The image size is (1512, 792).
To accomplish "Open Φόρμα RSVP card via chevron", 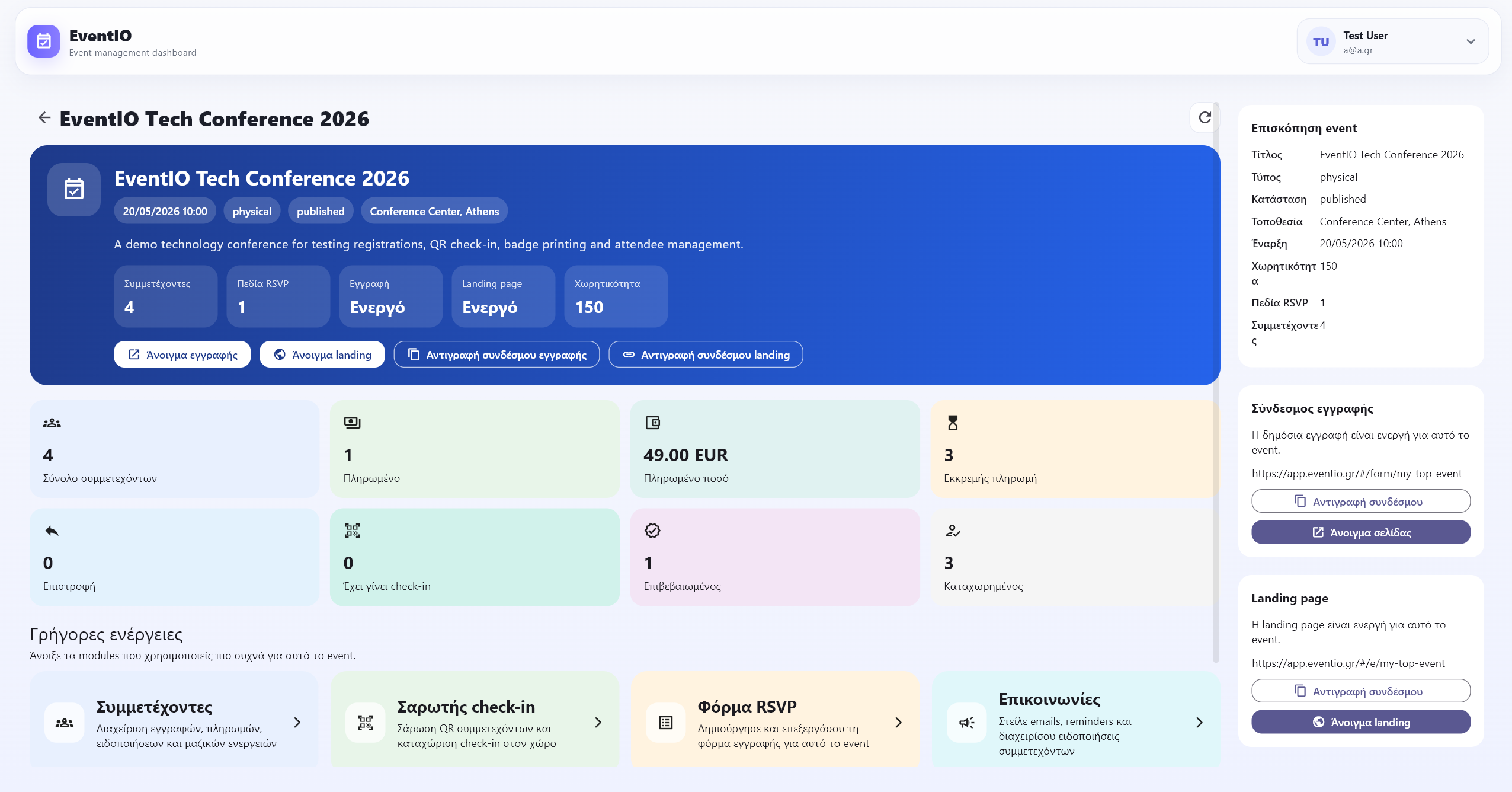I will tap(898, 723).
